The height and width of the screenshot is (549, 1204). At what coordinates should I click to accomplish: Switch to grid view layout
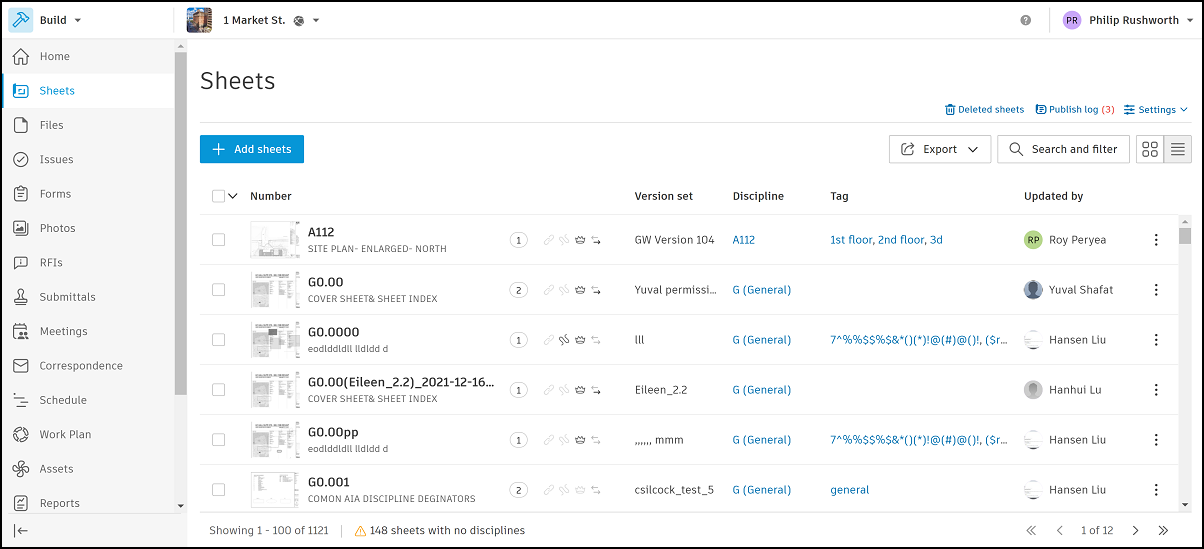pyautogui.click(x=1150, y=149)
